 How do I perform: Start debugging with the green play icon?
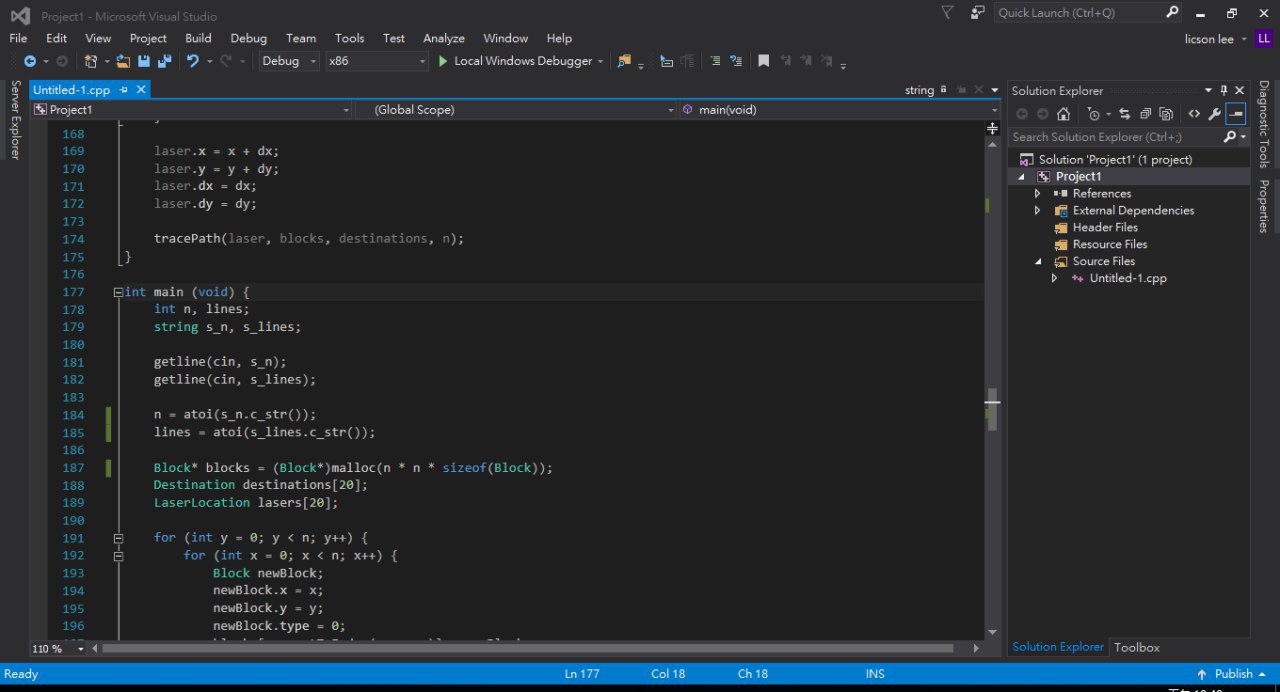443,61
